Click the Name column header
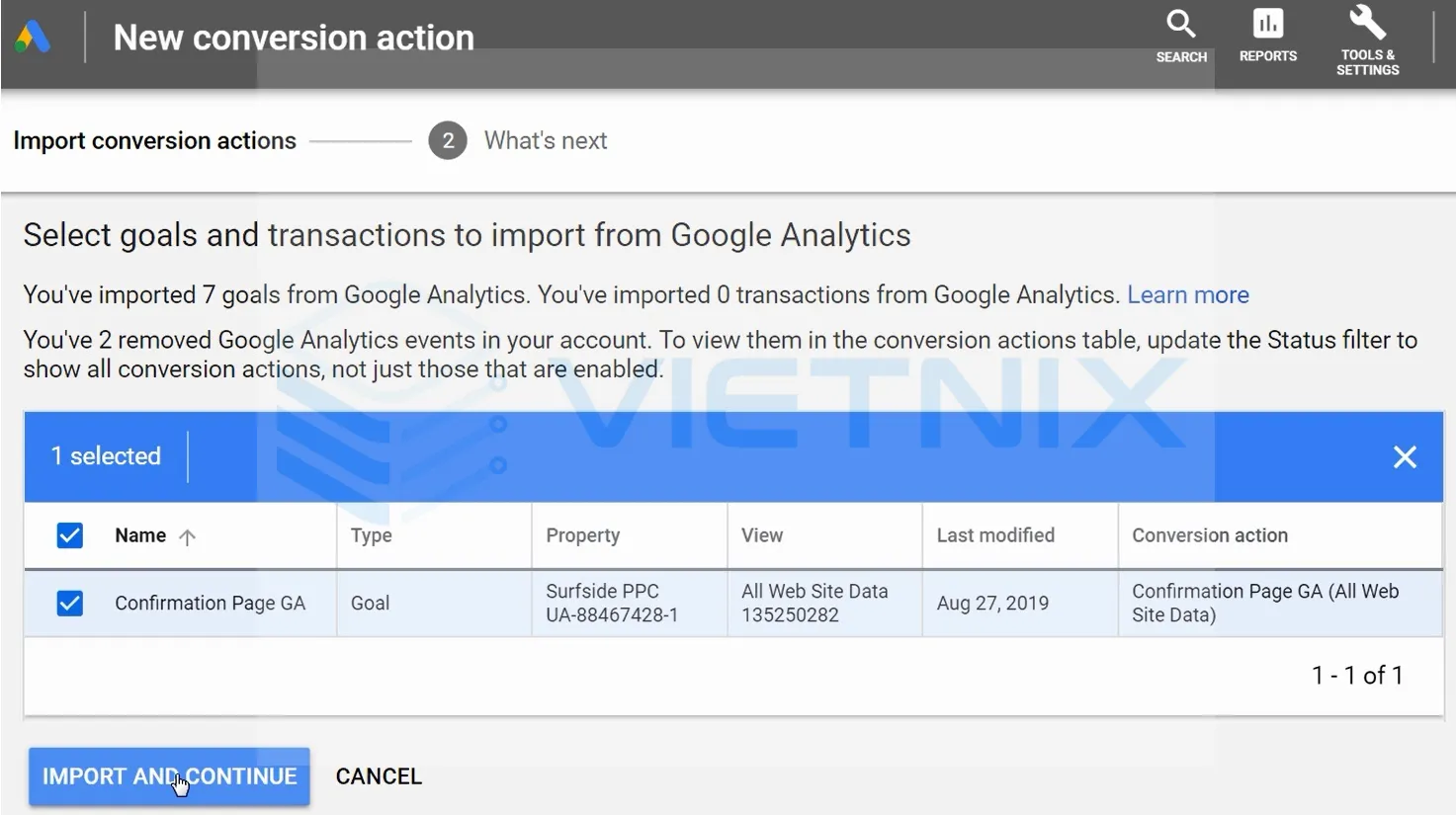 coord(140,535)
